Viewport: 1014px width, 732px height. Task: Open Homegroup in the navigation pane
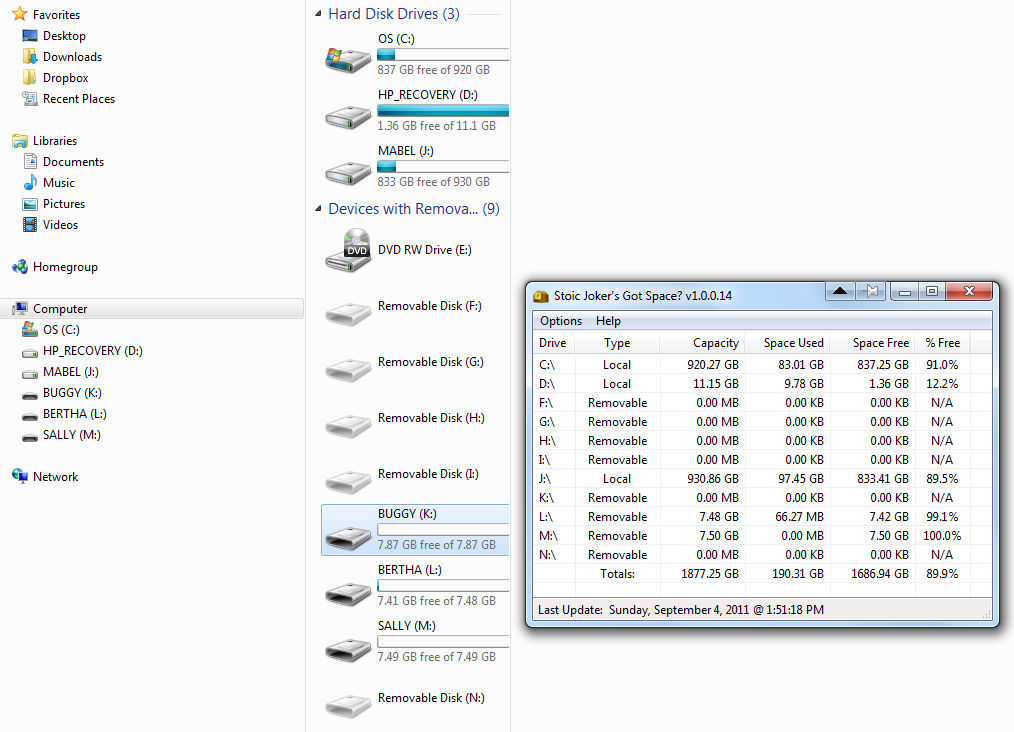pyautogui.click(x=65, y=267)
